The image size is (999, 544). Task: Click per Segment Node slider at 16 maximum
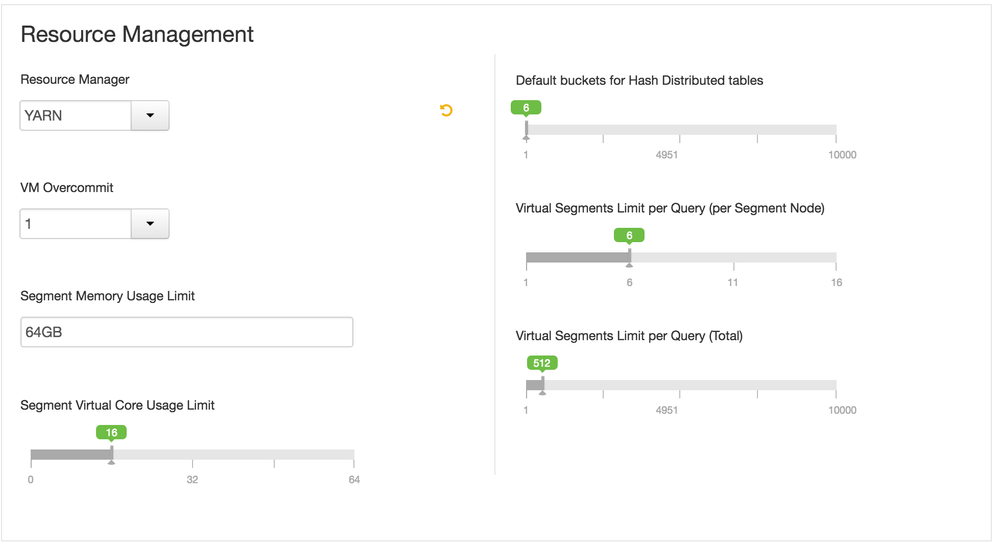(835, 258)
